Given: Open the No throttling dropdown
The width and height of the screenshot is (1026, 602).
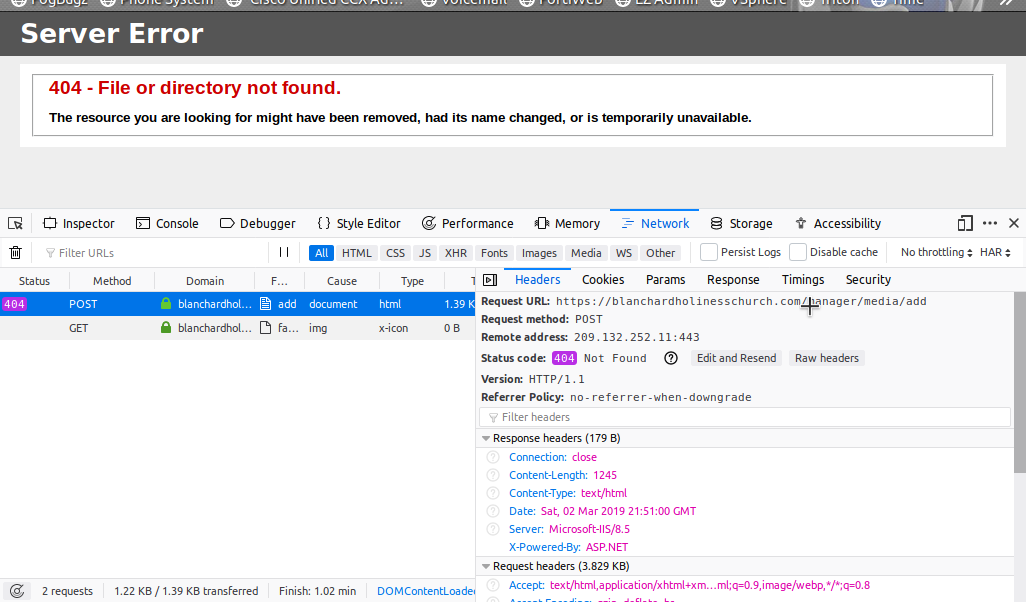Looking at the screenshot, I should click(x=934, y=252).
